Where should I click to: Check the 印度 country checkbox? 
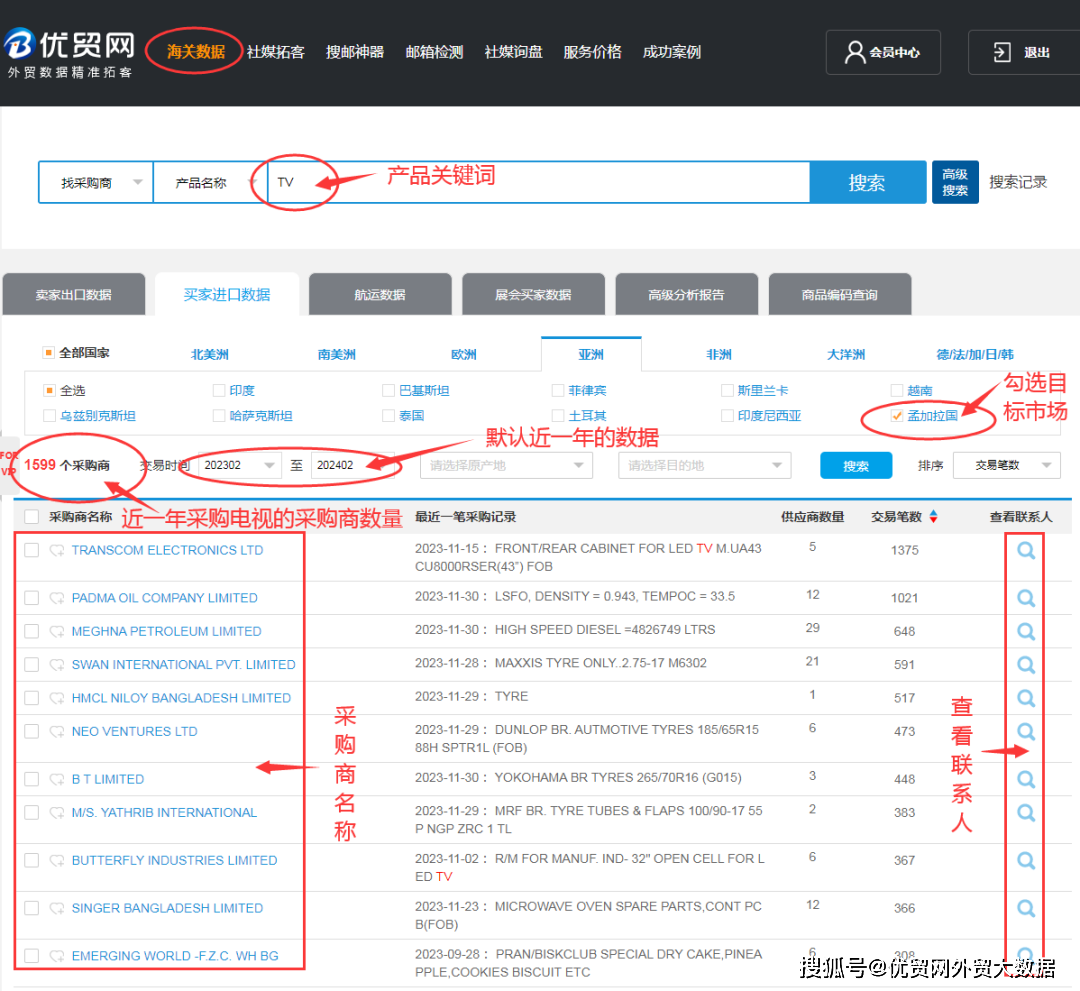point(218,390)
